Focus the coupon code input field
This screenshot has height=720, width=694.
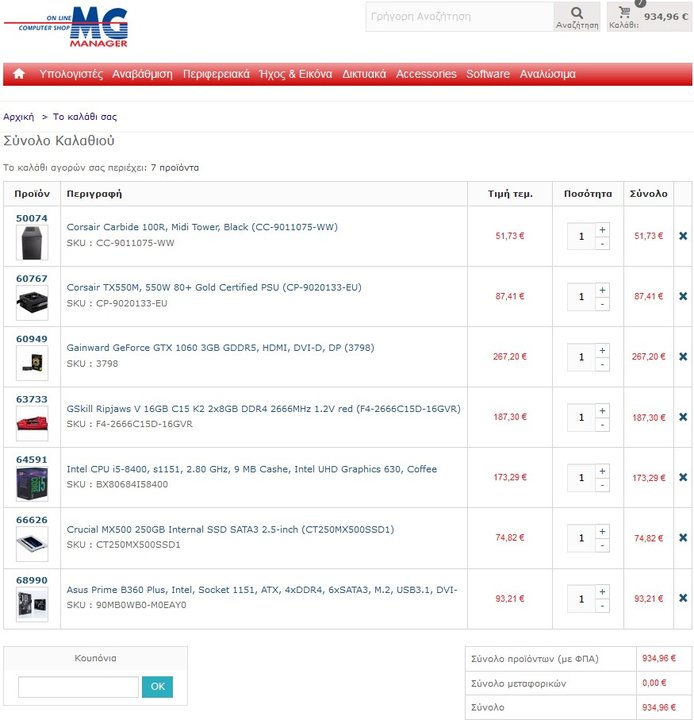tap(78, 686)
